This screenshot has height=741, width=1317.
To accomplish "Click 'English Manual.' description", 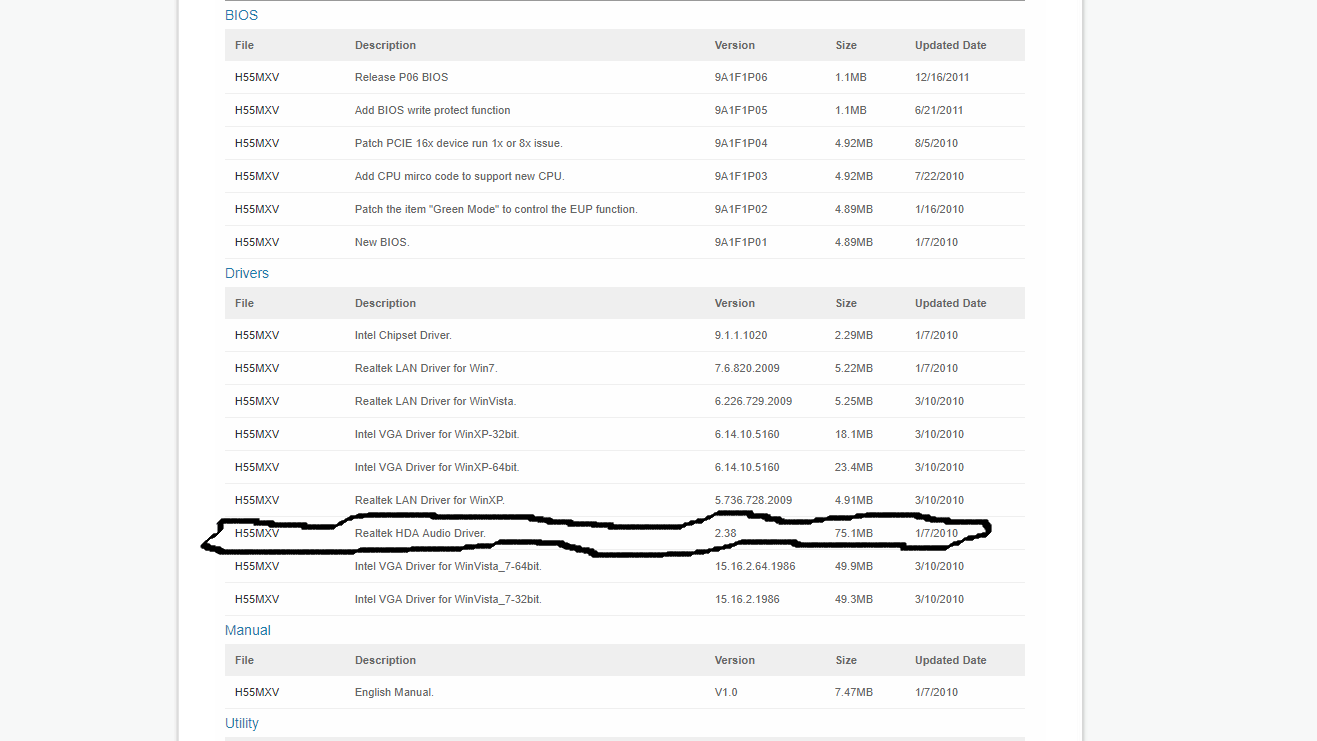I will (x=394, y=692).
